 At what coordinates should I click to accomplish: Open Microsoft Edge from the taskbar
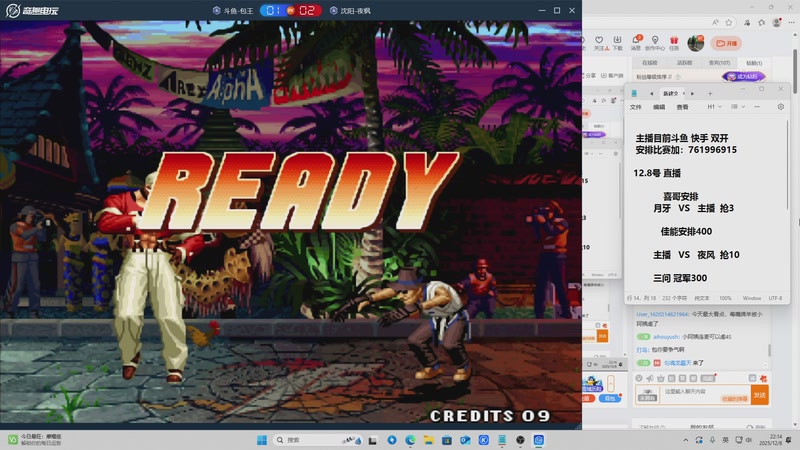[410, 440]
